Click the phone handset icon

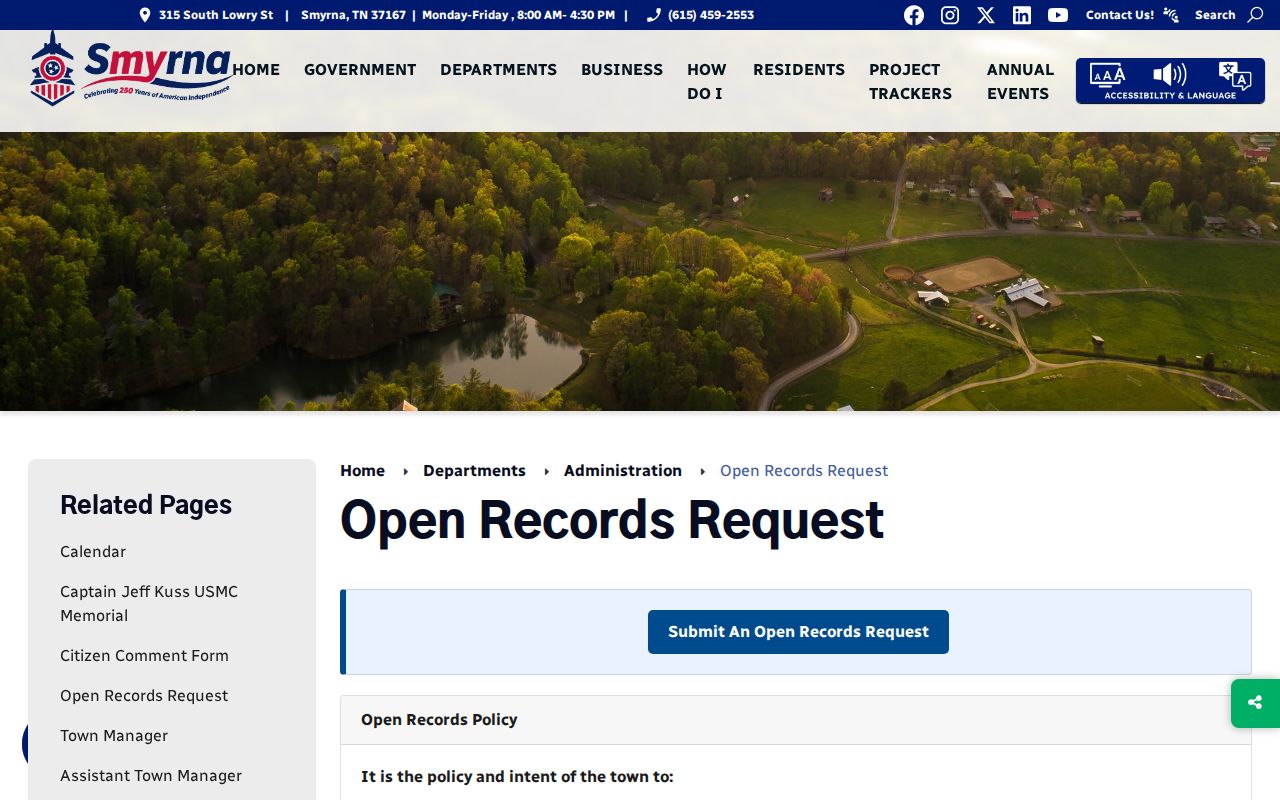[654, 15]
